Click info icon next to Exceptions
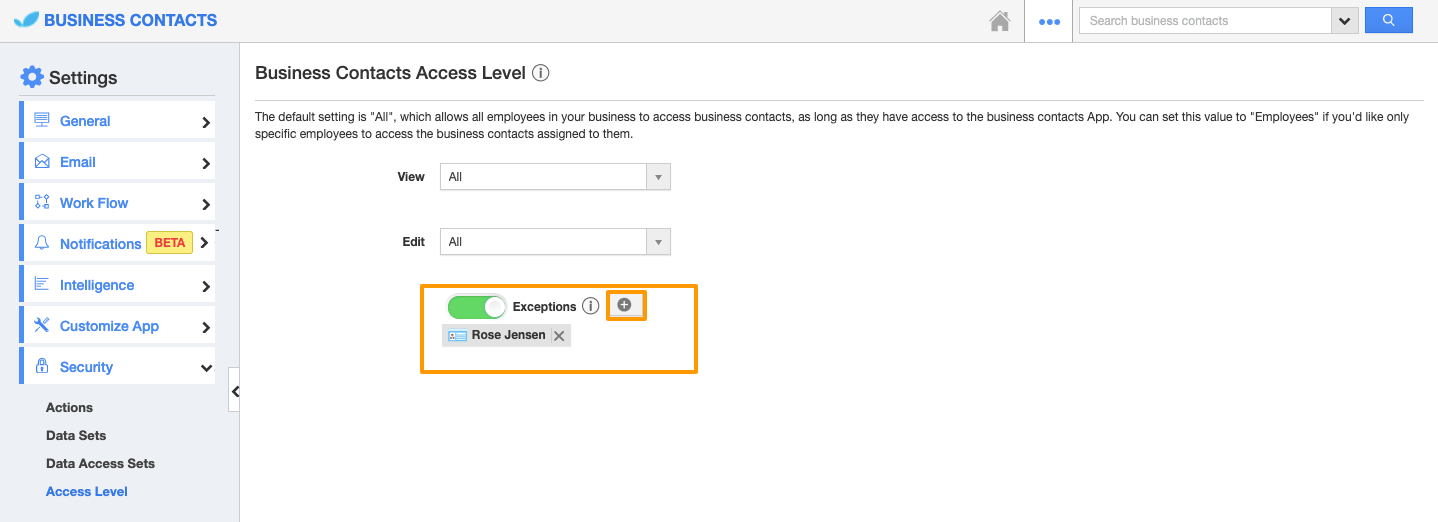The image size is (1438, 522). [x=590, y=306]
